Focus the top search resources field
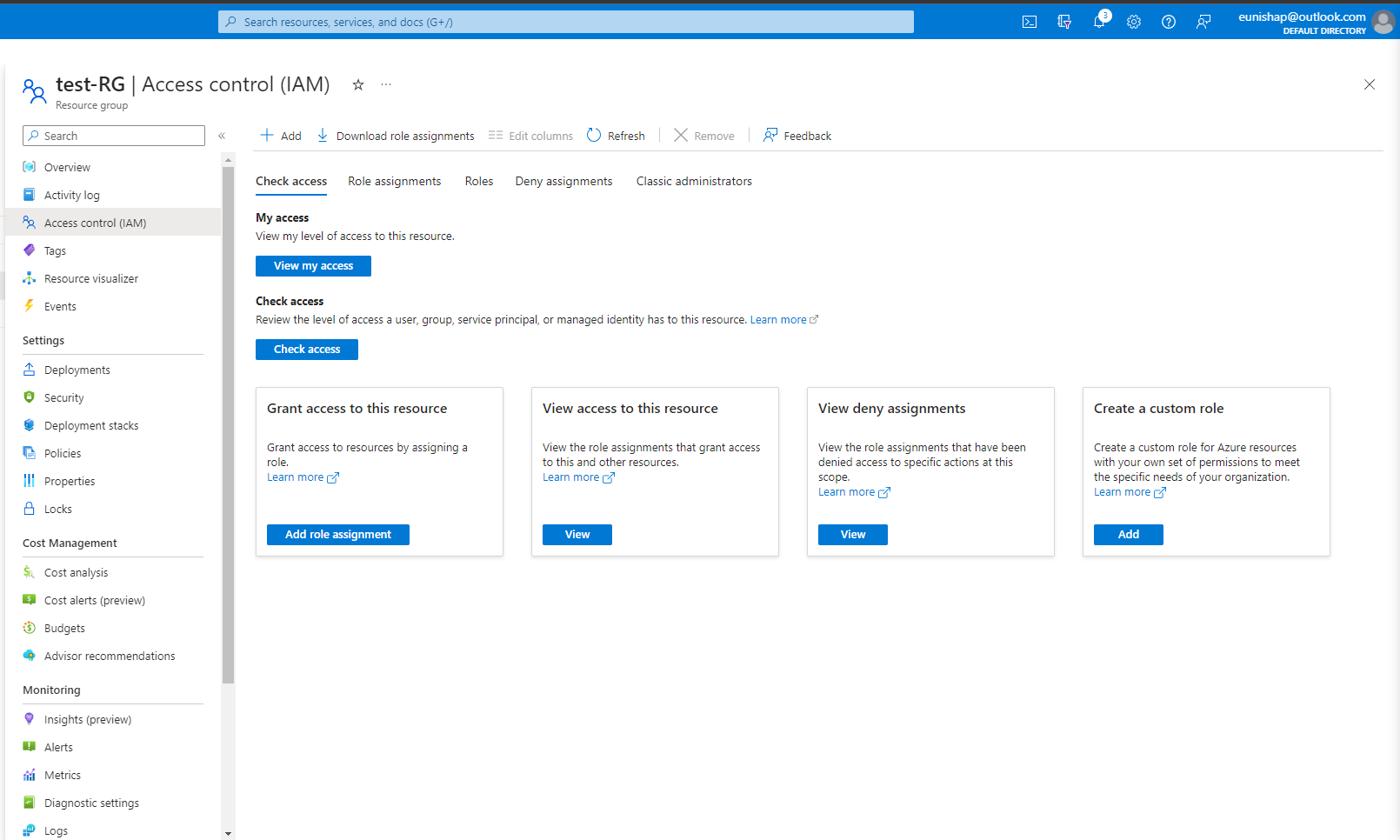The height and width of the screenshot is (840, 1400). (x=565, y=22)
